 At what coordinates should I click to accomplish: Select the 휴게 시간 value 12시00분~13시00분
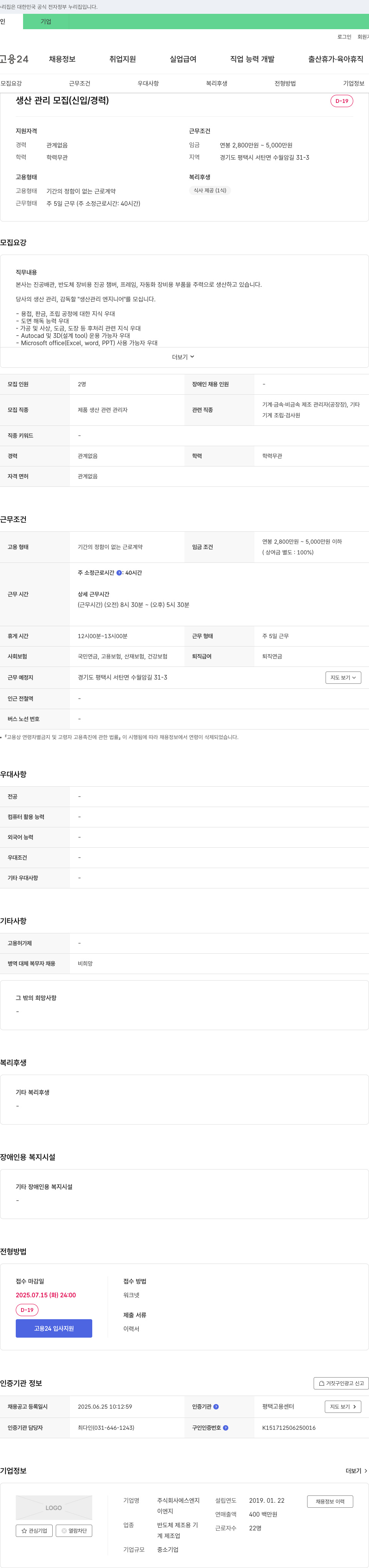point(102,636)
